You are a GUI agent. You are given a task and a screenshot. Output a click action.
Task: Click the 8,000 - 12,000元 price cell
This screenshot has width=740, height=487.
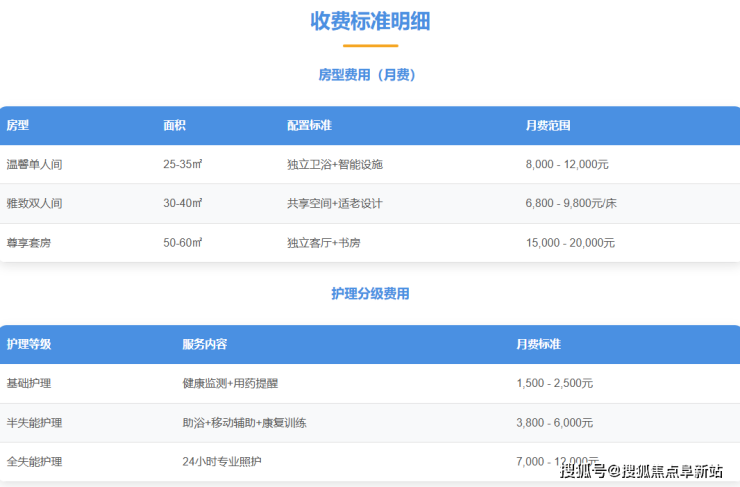pyautogui.click(x=570, y=164)
